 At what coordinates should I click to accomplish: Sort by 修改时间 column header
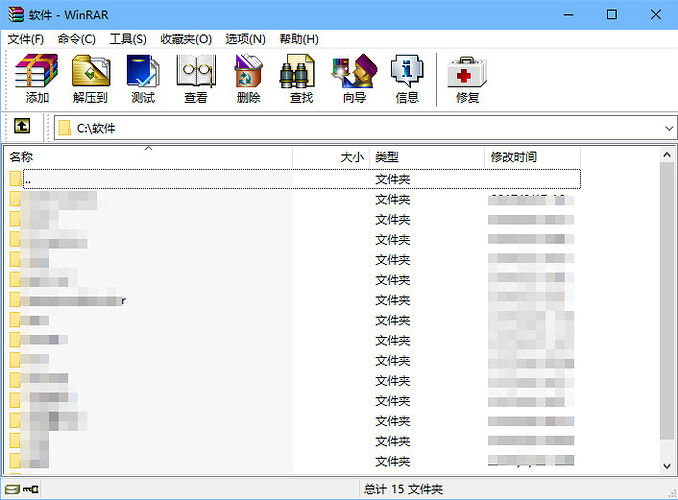click(x=514, y=157)
